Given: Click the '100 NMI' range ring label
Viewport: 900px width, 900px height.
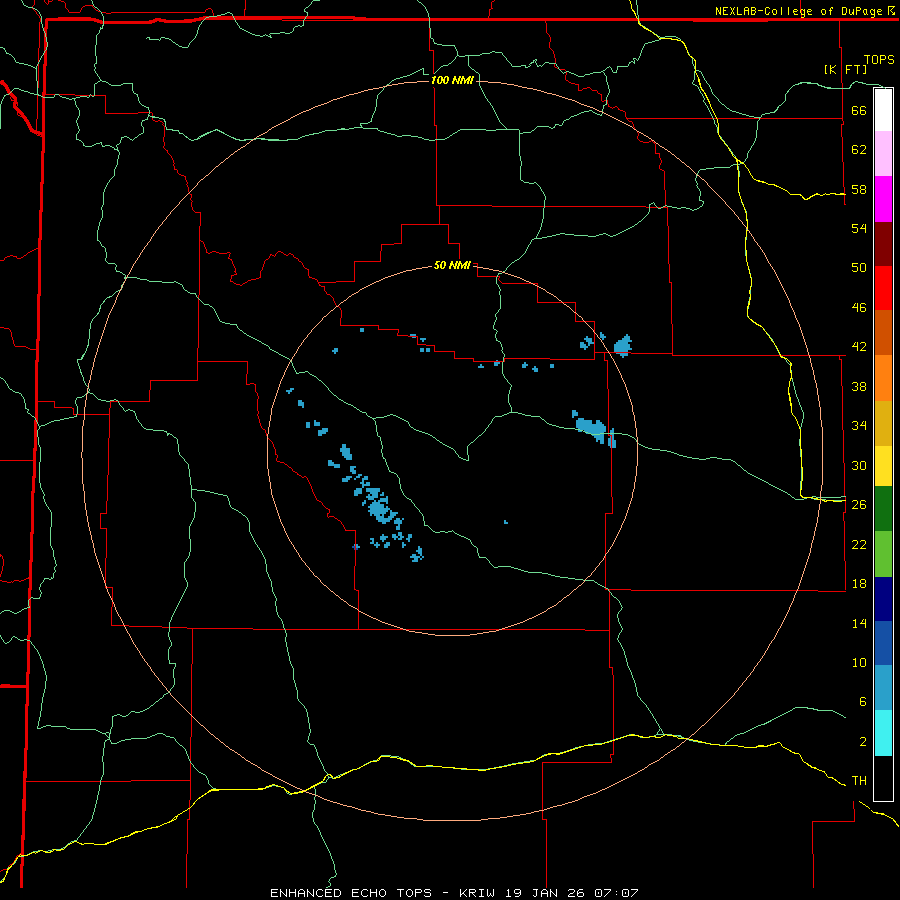Looking at the screenshot, I should (452, 80).
